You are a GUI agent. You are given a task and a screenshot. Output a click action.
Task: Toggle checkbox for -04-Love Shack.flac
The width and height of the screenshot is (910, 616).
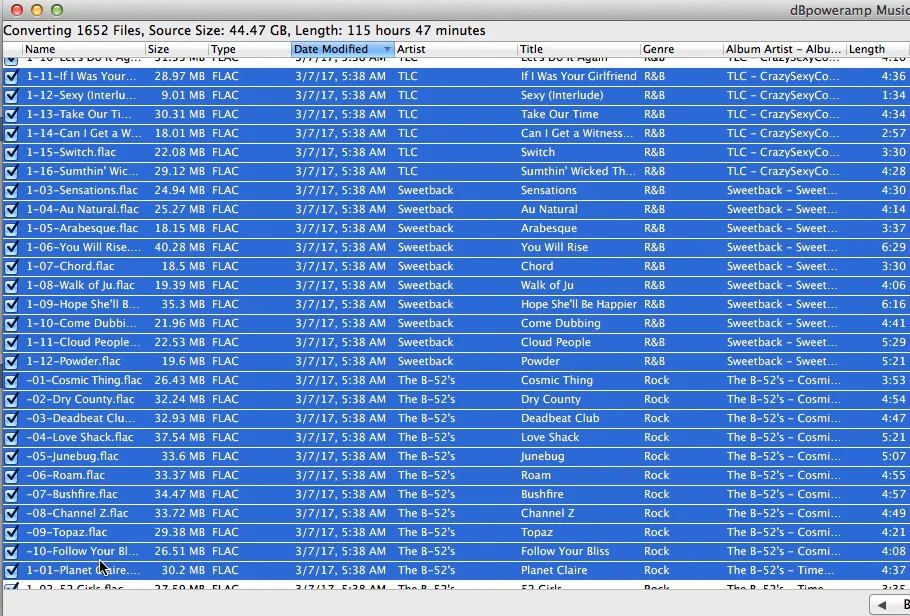pyautogui.click(x=11, y=438)
